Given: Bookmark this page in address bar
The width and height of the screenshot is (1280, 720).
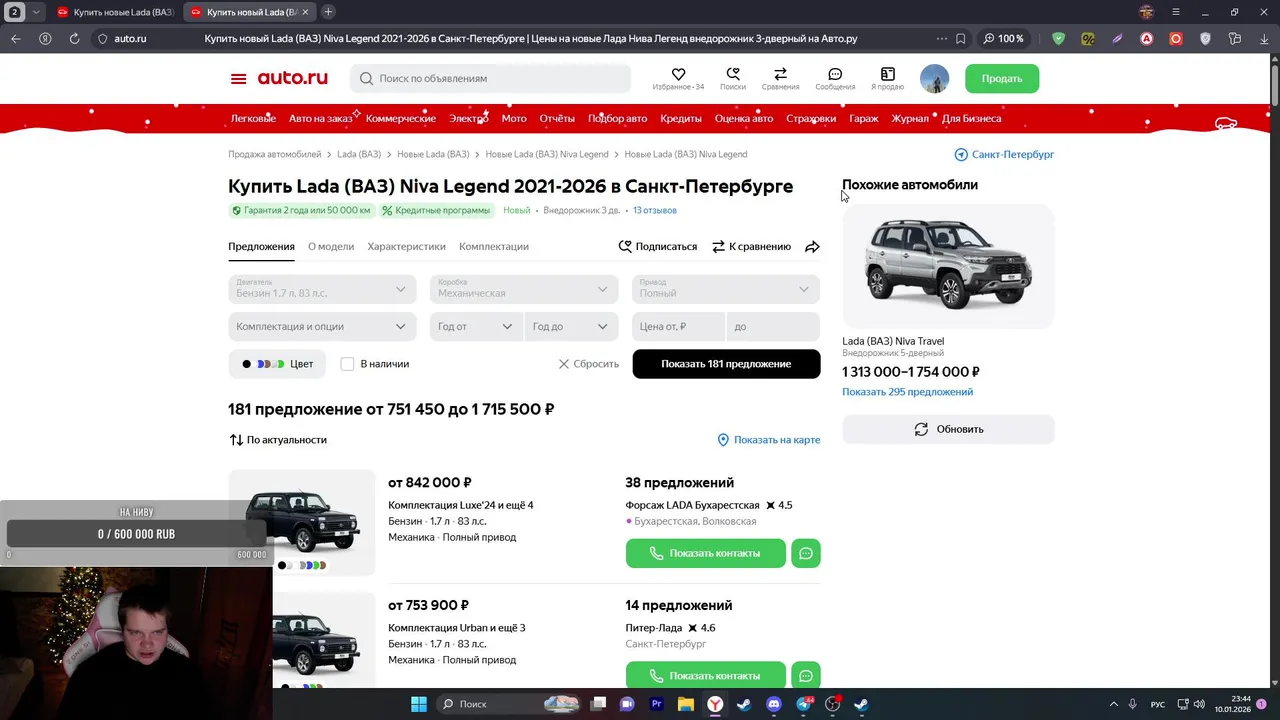Looking at the screenshot, I should coord(960,39).
